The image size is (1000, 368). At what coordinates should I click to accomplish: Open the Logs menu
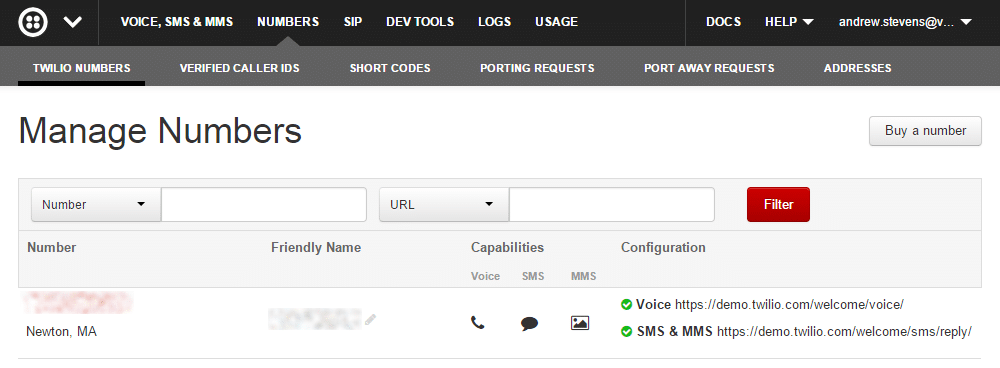[494, 22]
